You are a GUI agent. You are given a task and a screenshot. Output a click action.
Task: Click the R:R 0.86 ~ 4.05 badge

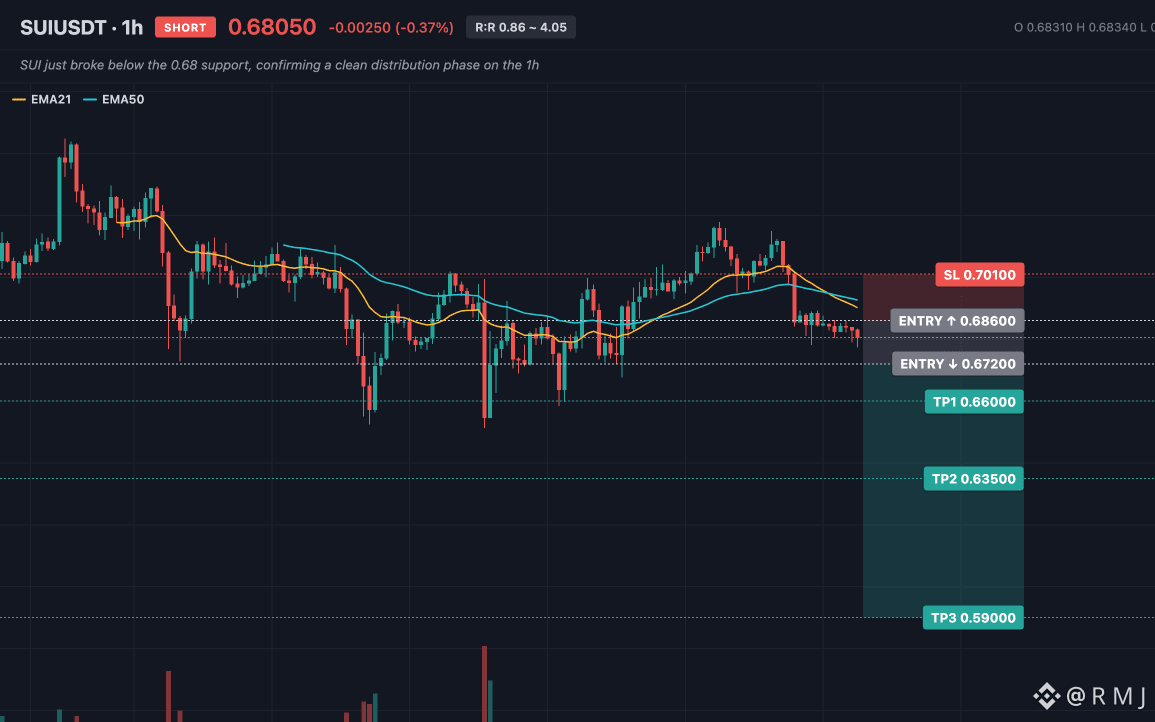click(x=521, y=27)
